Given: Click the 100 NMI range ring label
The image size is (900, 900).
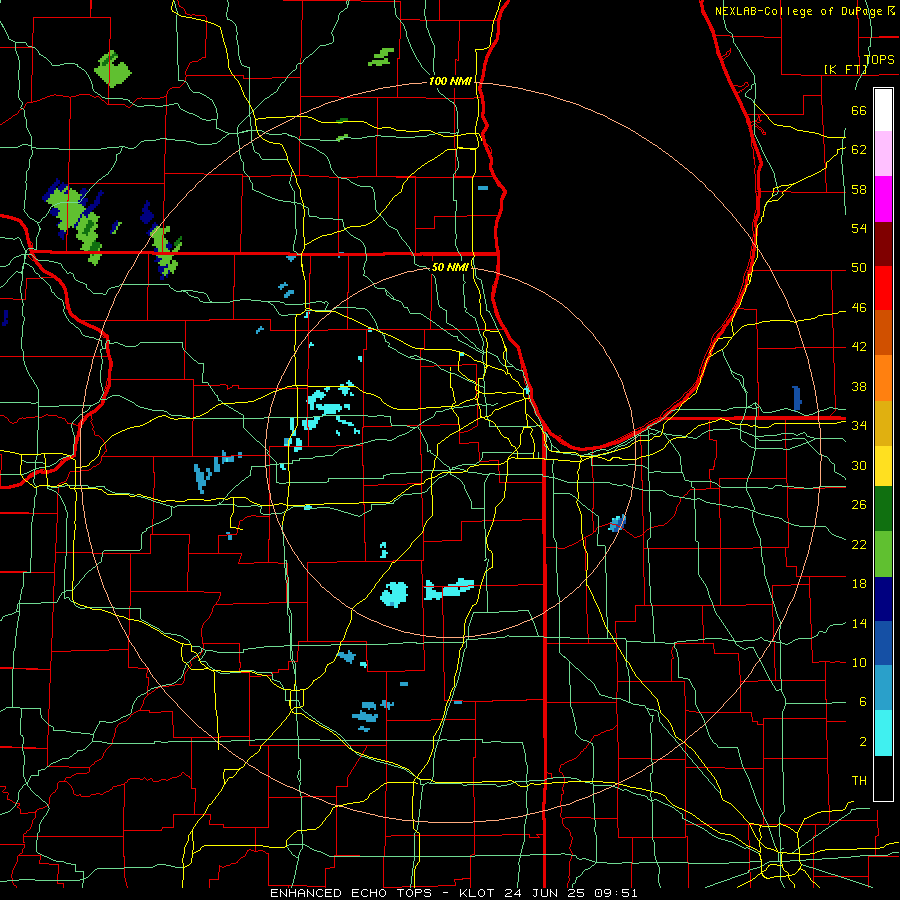Looking at the screenshot, I should click(450, 81).
